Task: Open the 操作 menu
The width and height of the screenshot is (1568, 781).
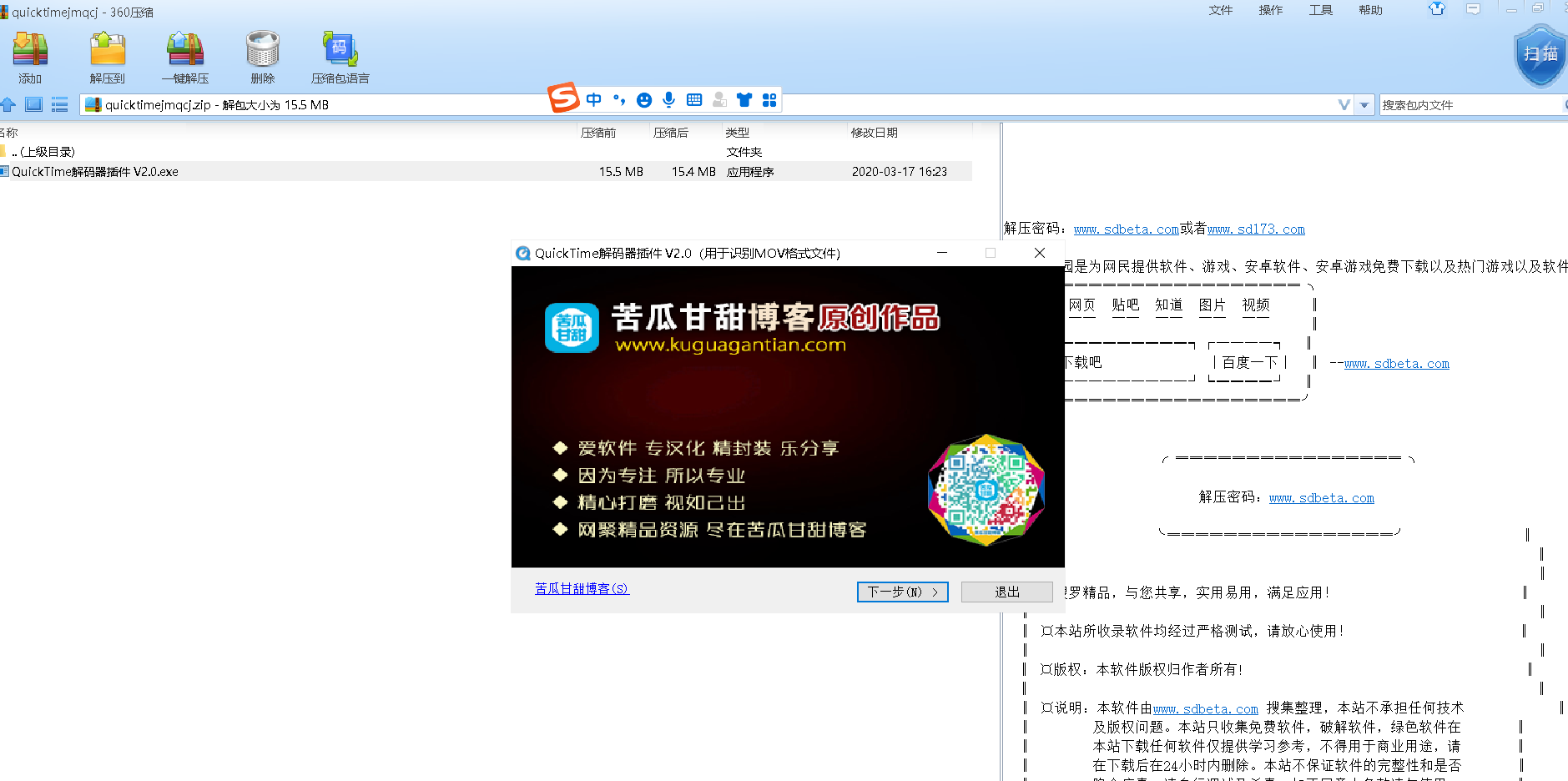Action: tap(1271, 10)
